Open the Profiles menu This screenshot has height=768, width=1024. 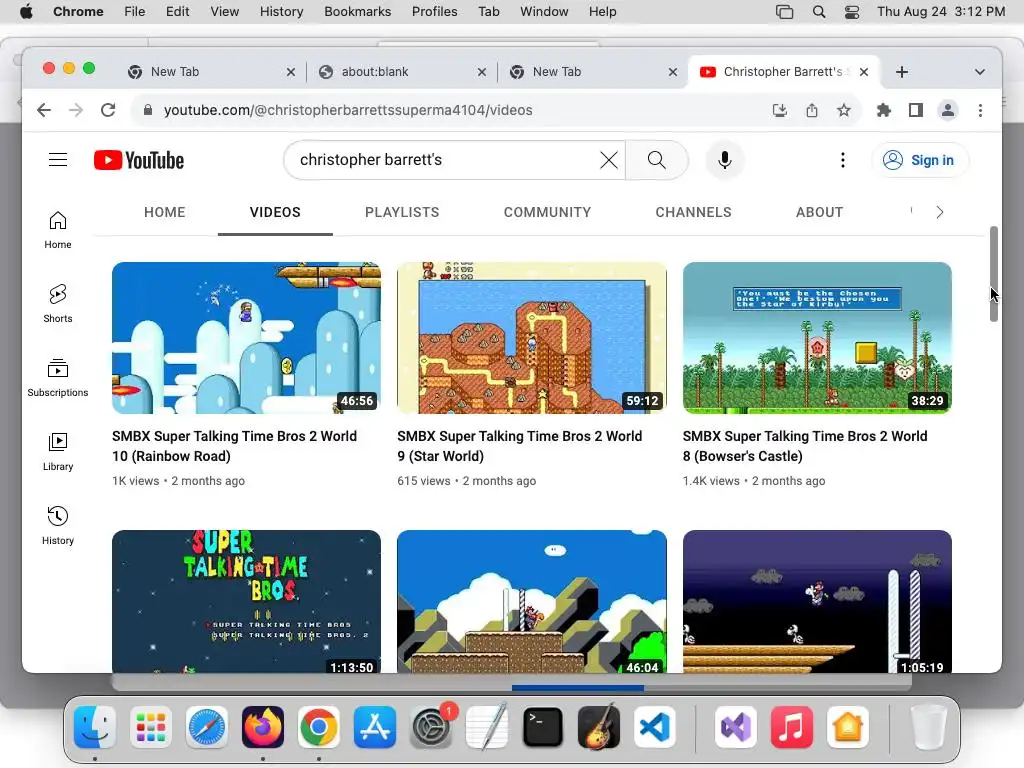point(434,12)
